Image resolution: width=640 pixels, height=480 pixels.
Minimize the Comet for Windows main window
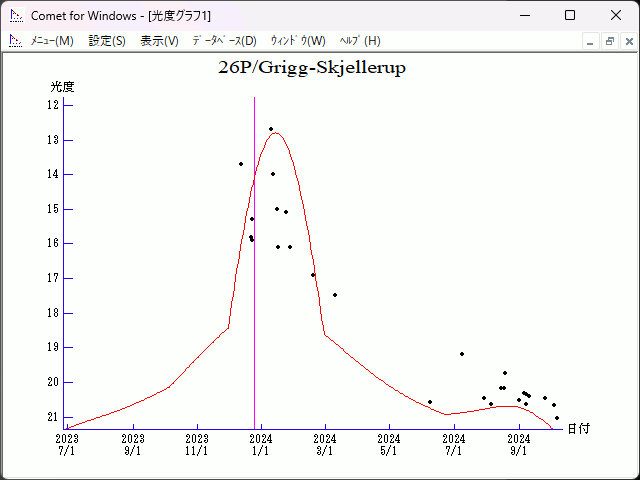(525, 16)
